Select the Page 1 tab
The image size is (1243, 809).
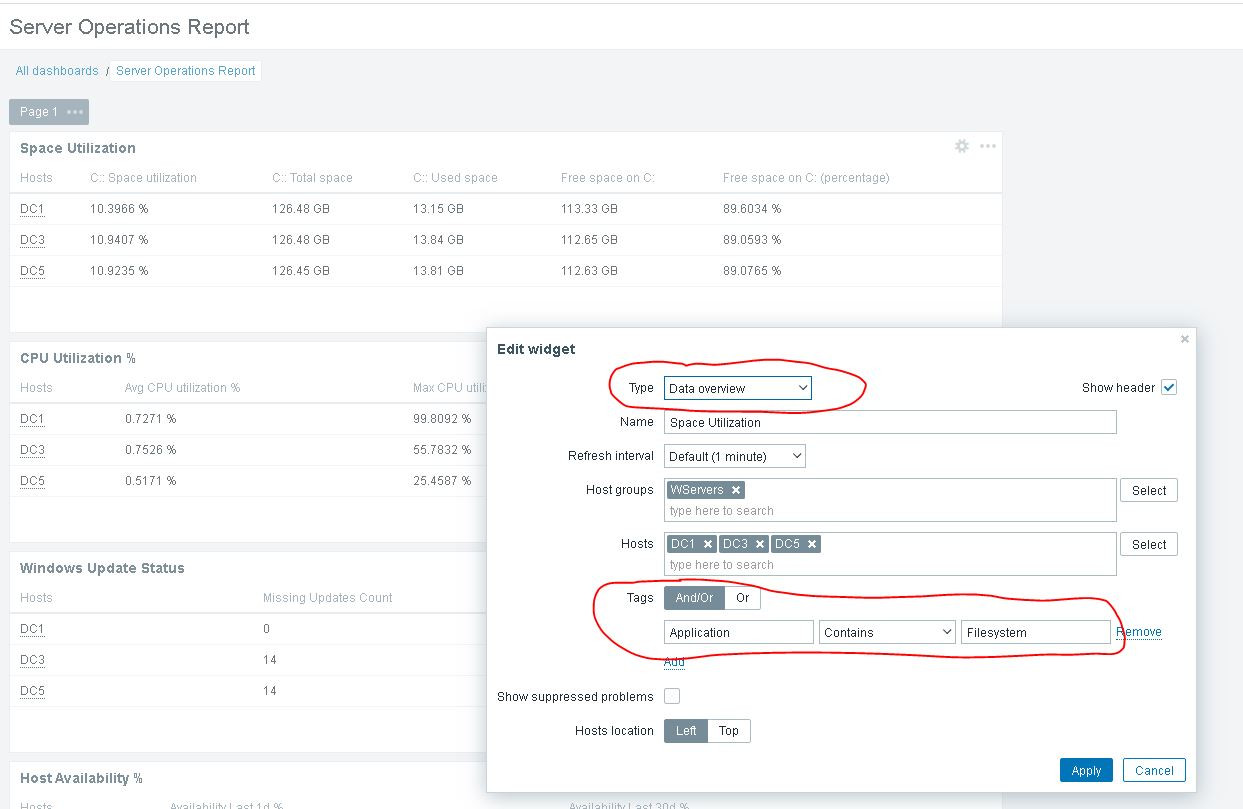click(37, 111)
